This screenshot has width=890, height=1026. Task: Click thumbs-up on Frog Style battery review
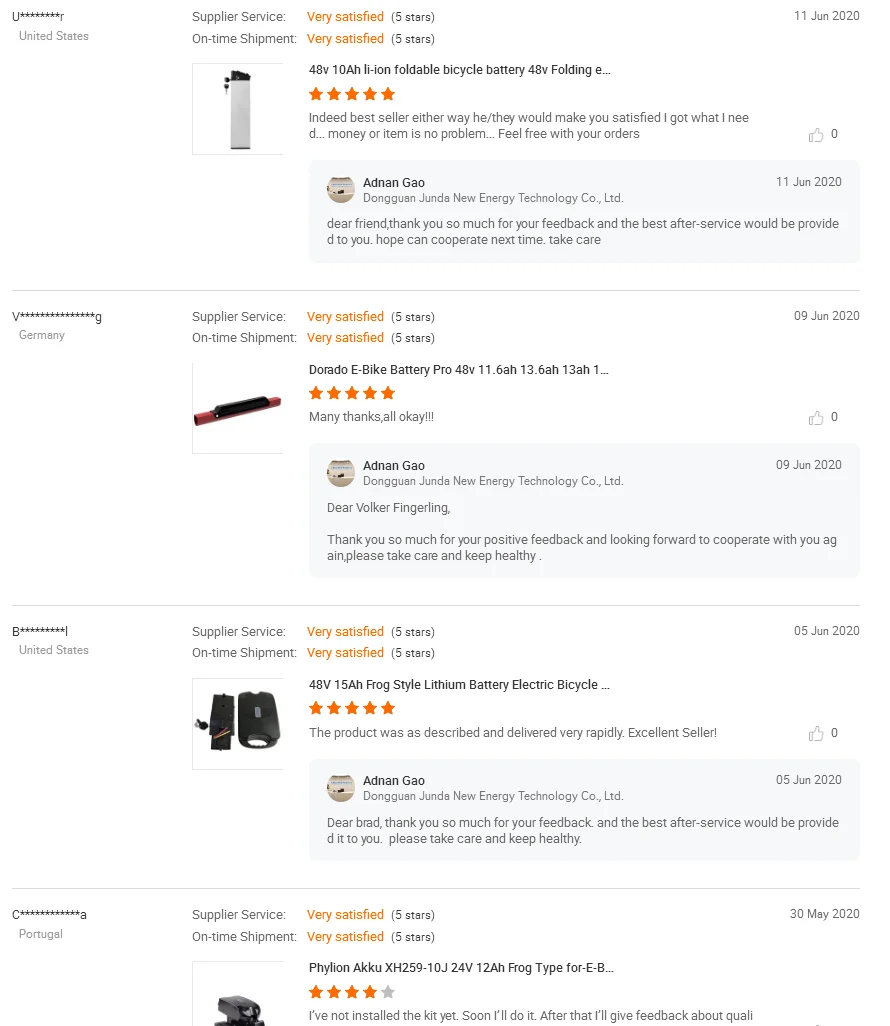click(x=817, y=734)
